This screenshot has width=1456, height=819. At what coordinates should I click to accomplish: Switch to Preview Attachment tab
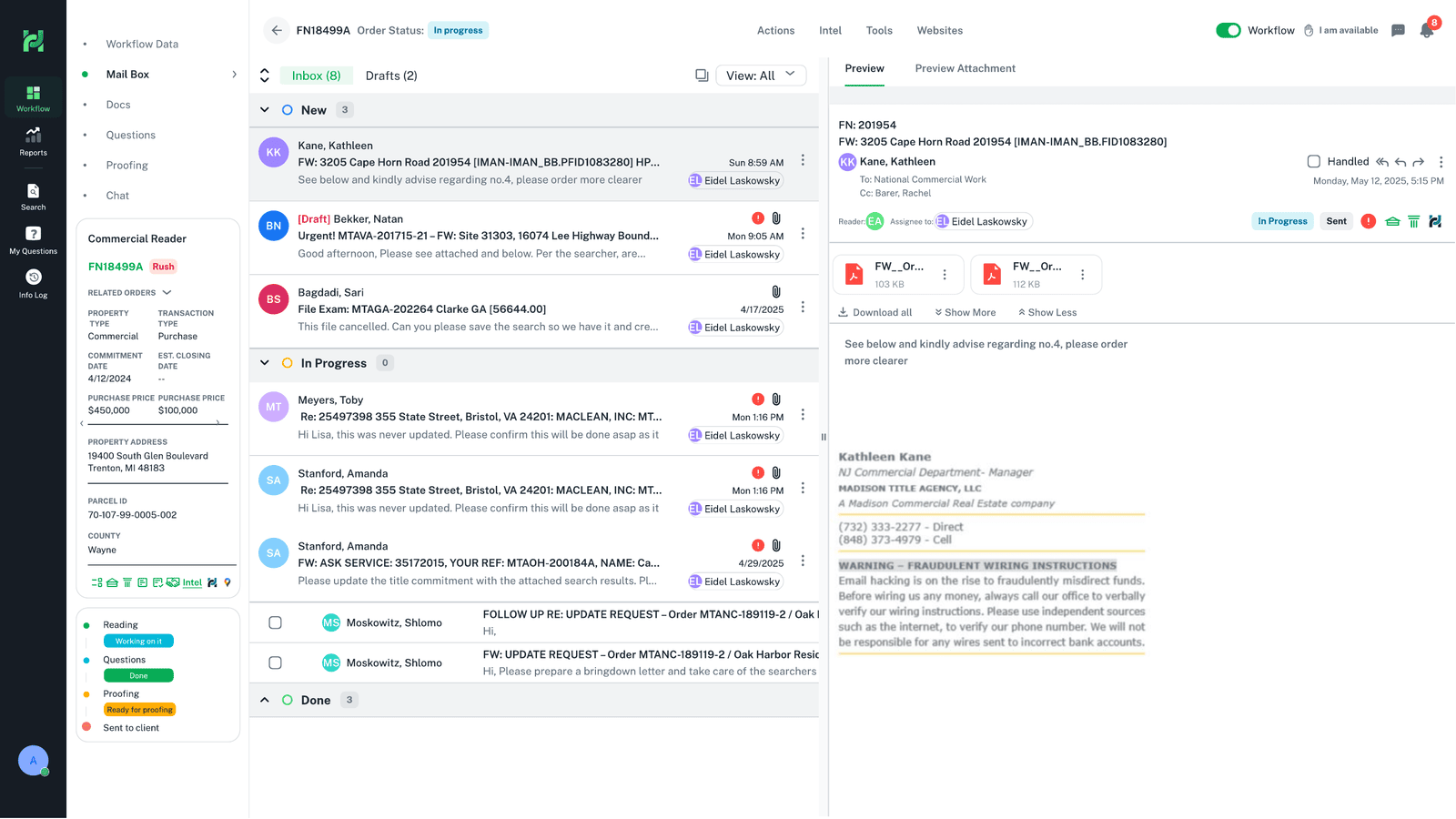click(965, 68)
